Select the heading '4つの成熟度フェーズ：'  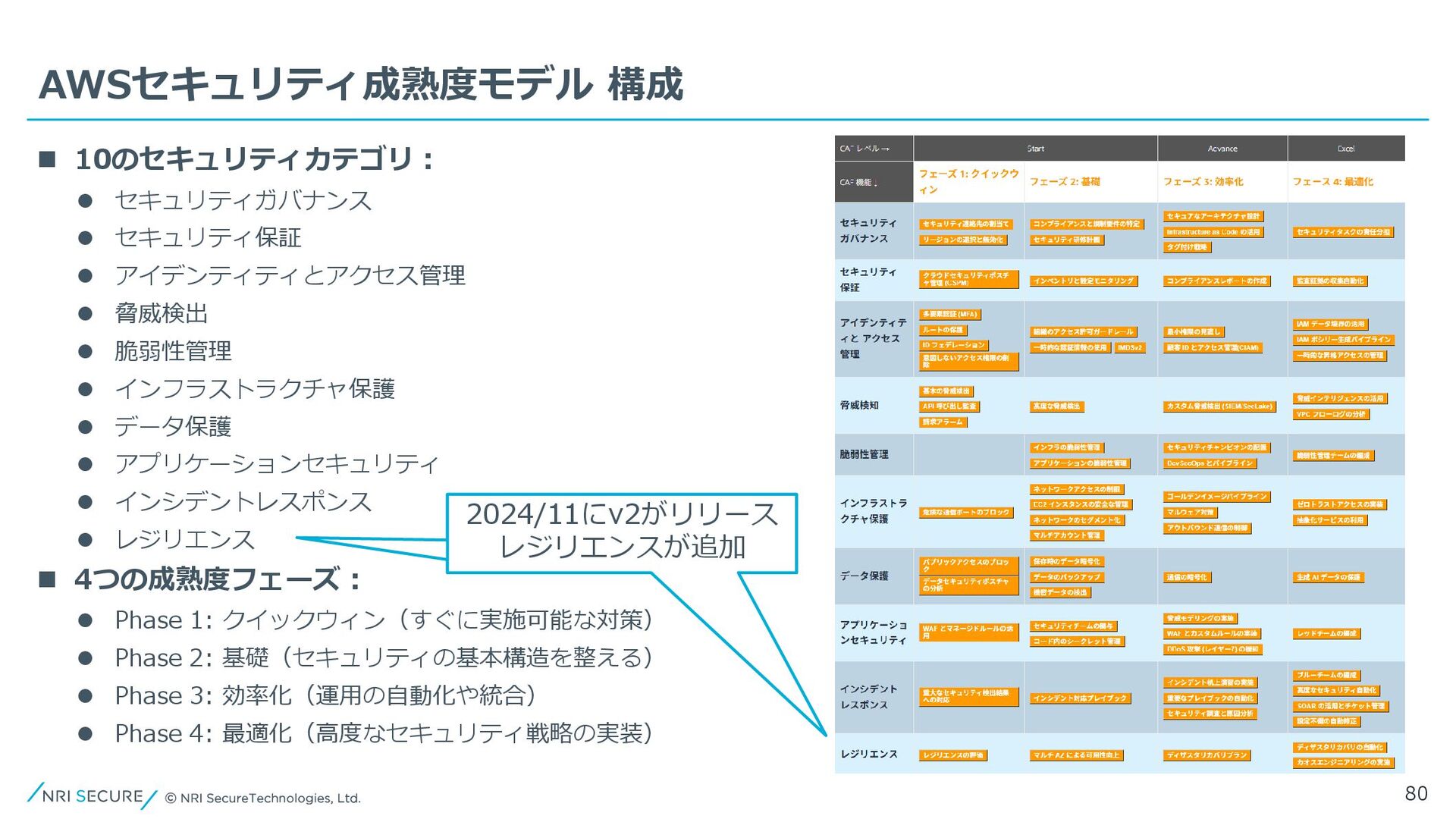[218, 579]
